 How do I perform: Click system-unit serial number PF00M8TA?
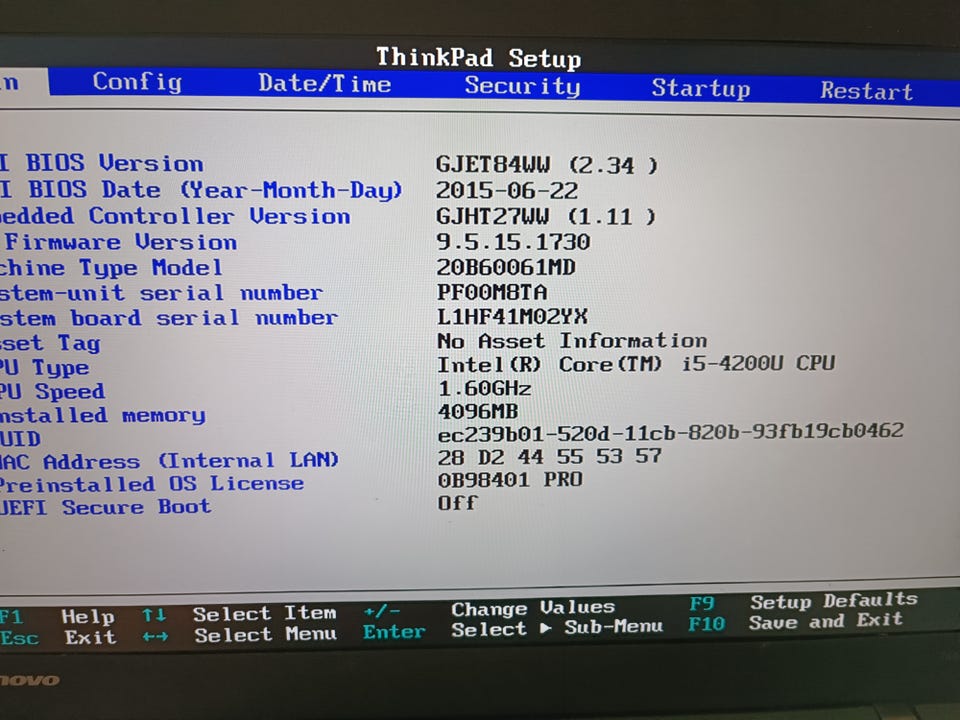pyautogui.click(x=492, y=292)
